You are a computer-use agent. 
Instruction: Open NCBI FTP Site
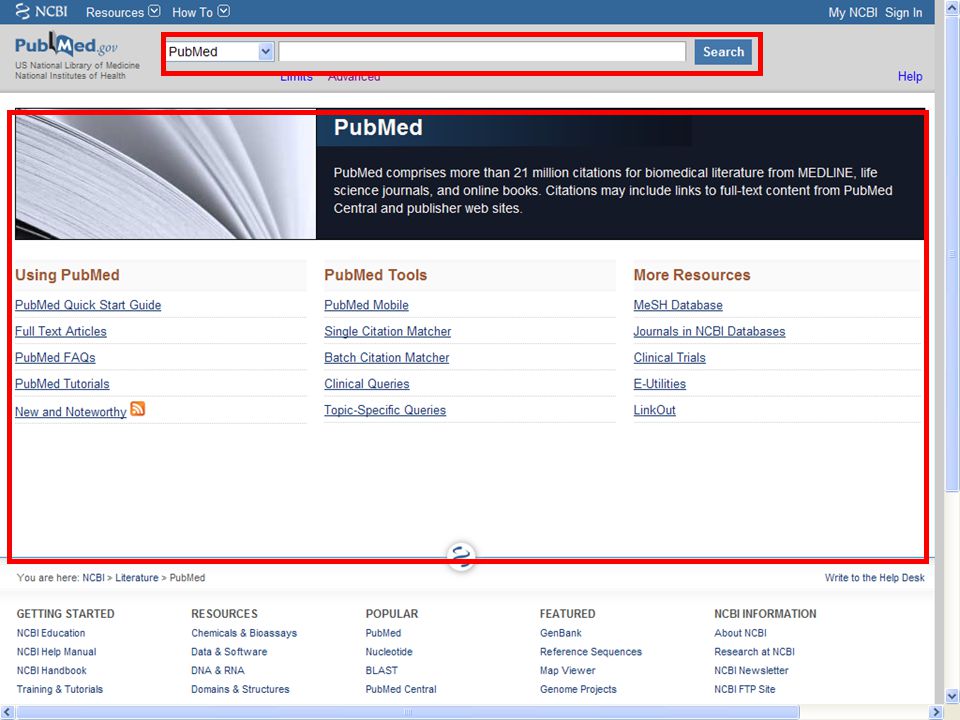744,689
